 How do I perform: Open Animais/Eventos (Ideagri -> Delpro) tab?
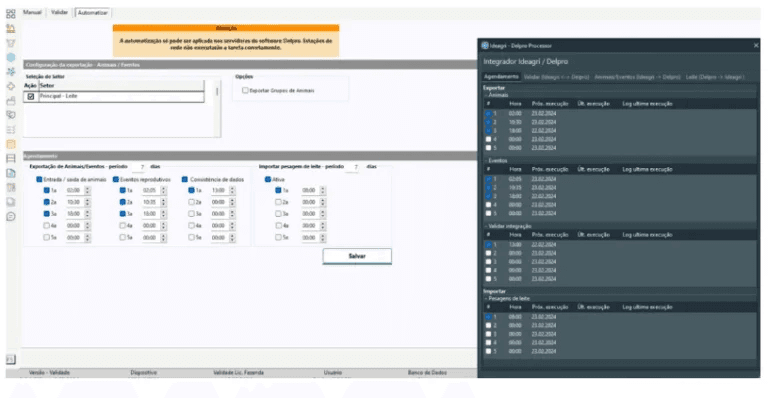click(637, 77)
